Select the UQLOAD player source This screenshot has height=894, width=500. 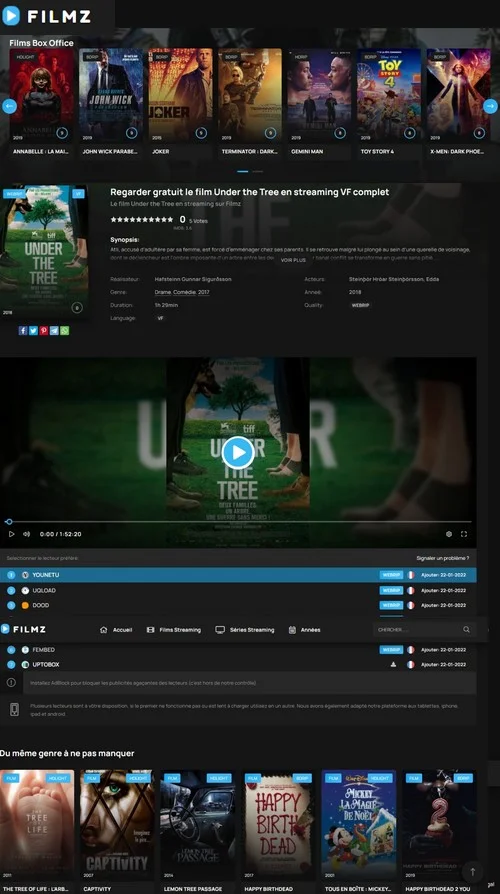[238, 590]
